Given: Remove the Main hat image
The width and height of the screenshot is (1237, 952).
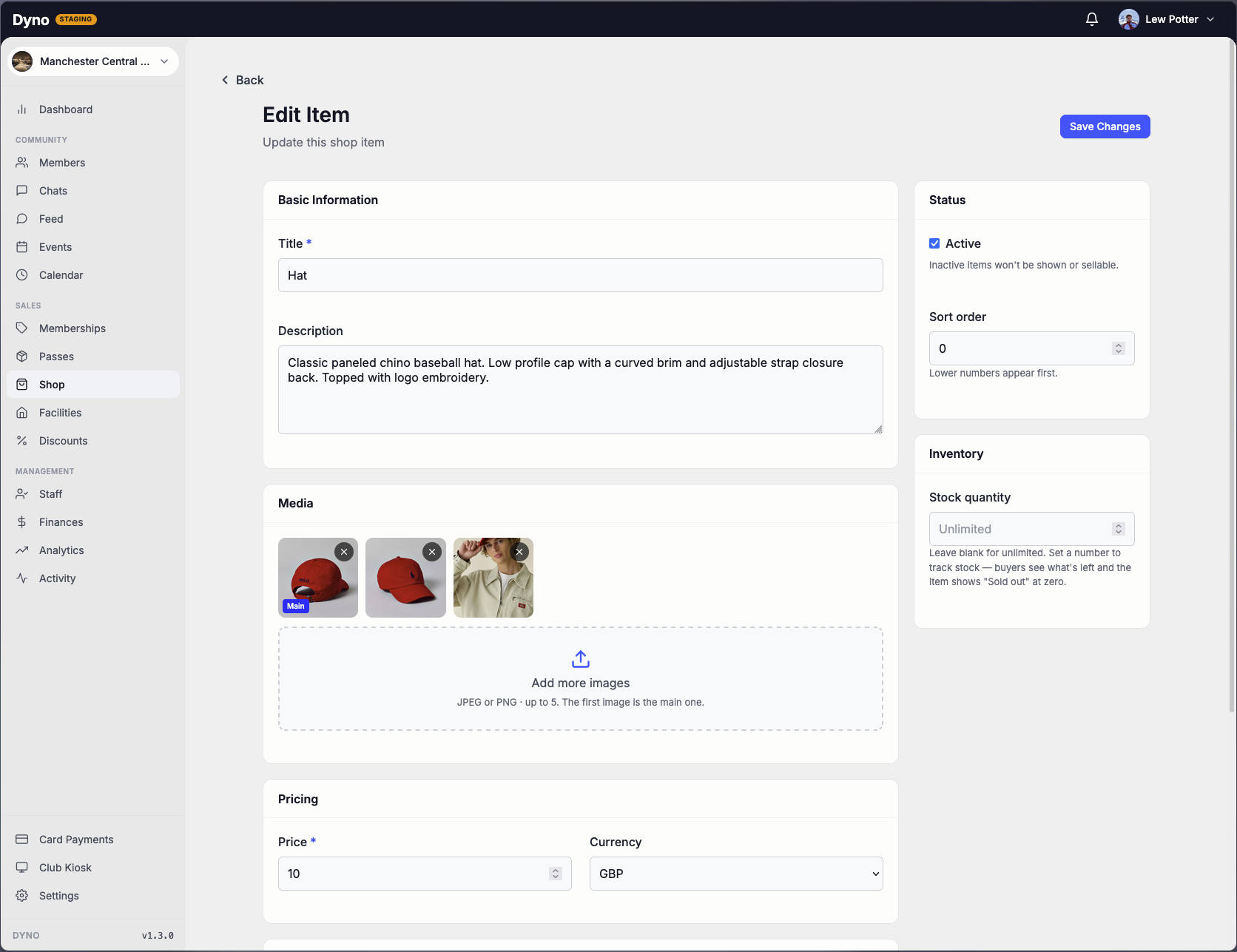Looking at the screenshot, I should click(344, 552).
